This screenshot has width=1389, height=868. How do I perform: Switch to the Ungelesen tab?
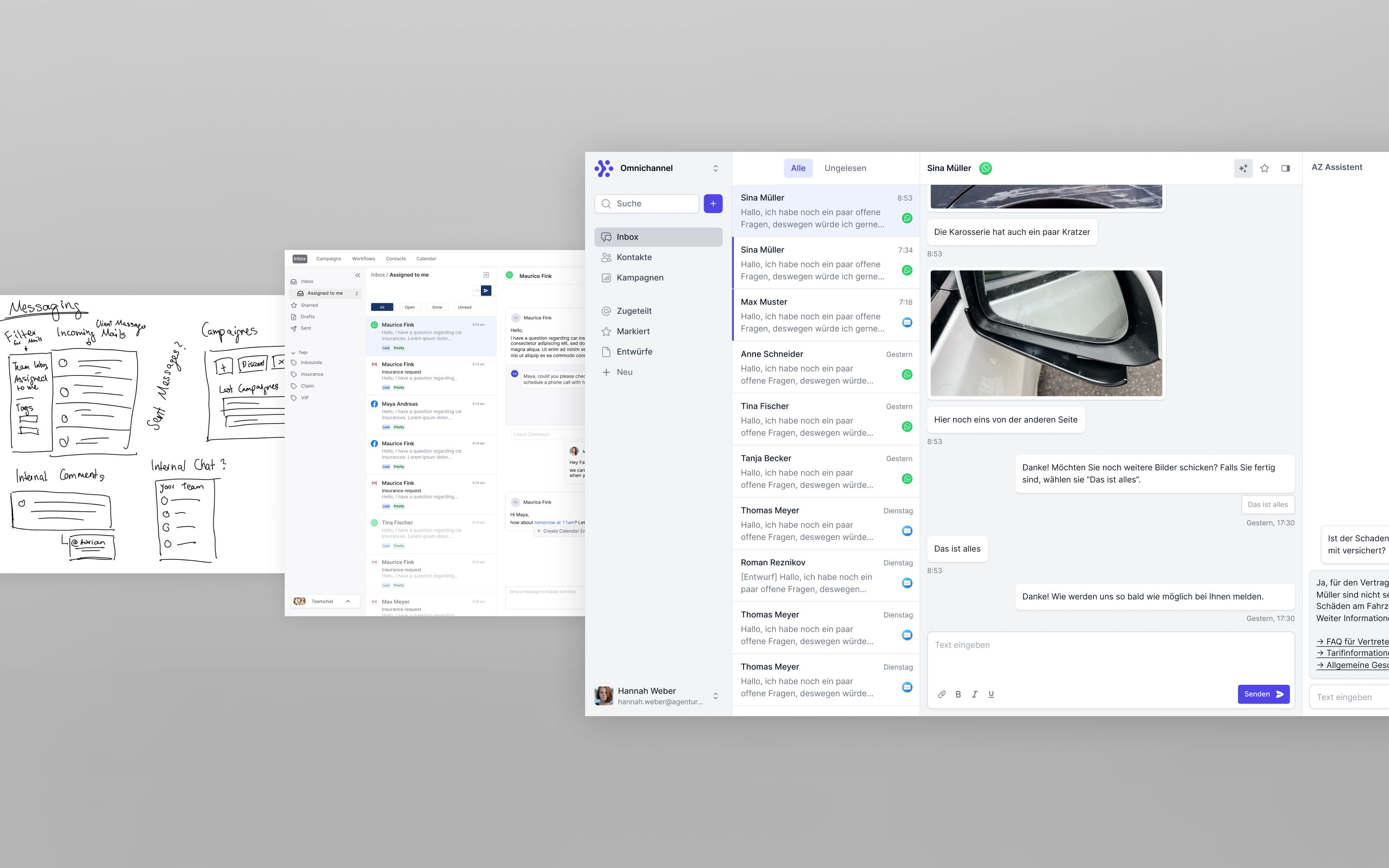tap(845, 168)
